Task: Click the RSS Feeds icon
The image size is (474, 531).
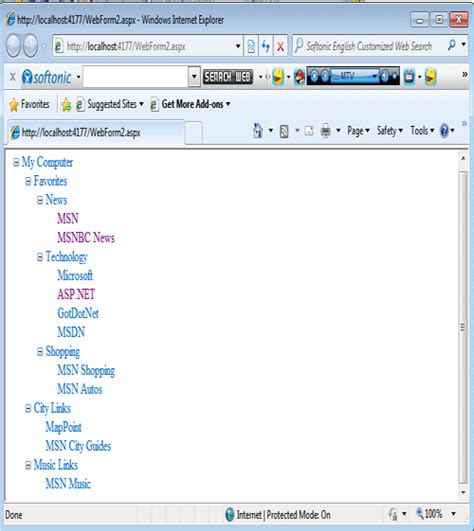Action: 284,131
